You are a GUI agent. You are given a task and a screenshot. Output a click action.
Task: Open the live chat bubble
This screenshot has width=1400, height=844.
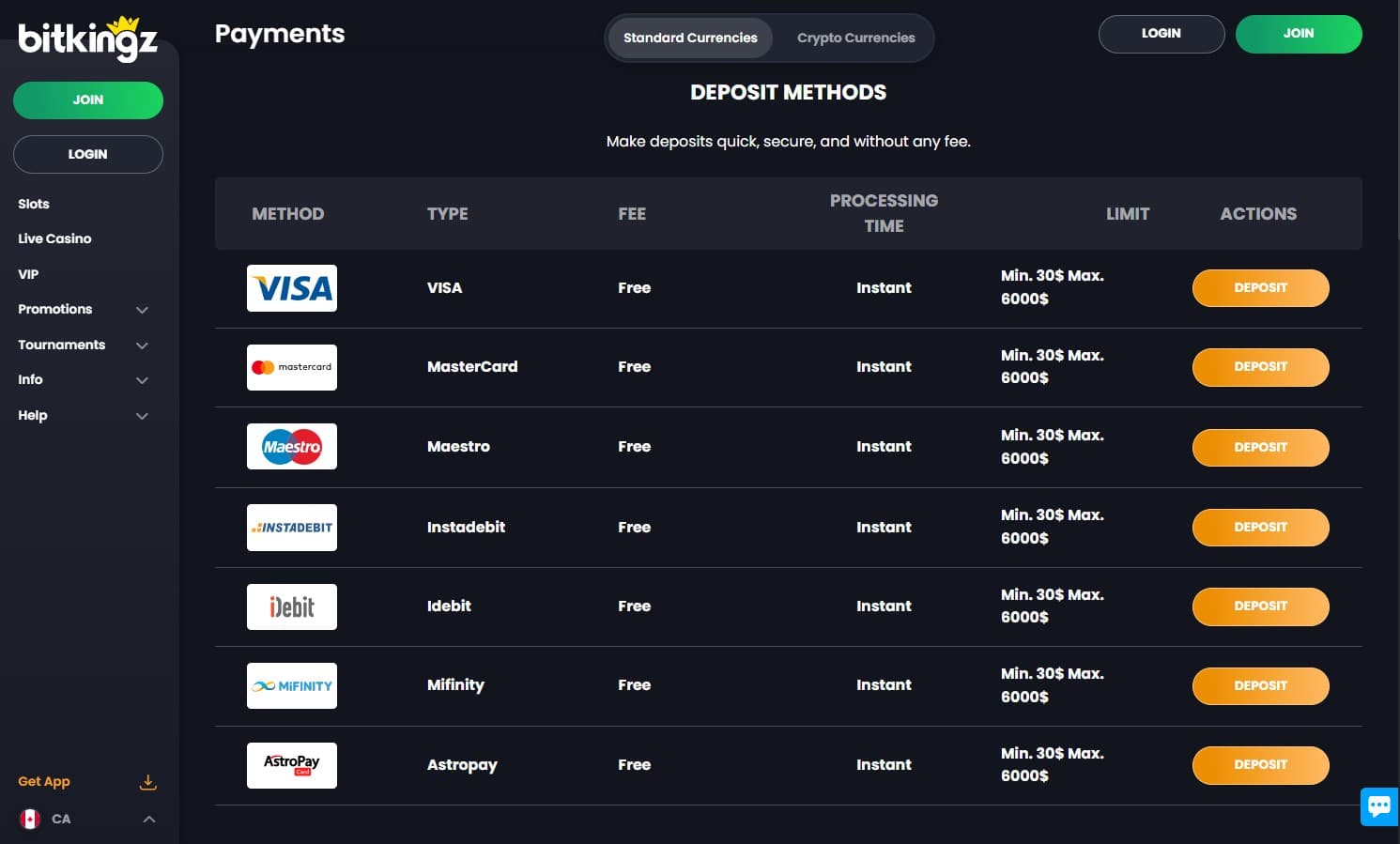point(1379,806)
